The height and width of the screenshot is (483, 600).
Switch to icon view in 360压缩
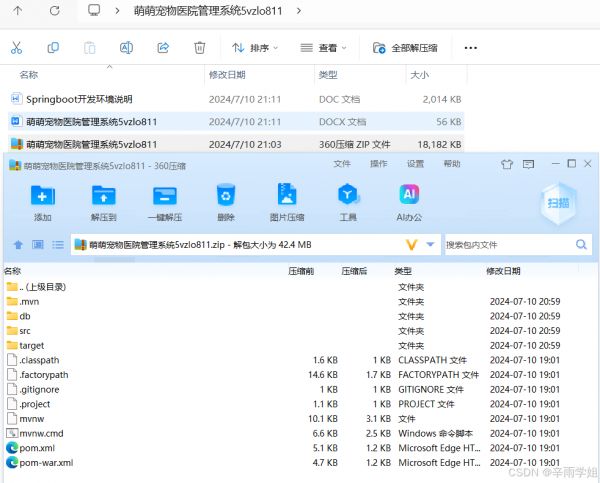pyautogui.click(x=38, y=244)
